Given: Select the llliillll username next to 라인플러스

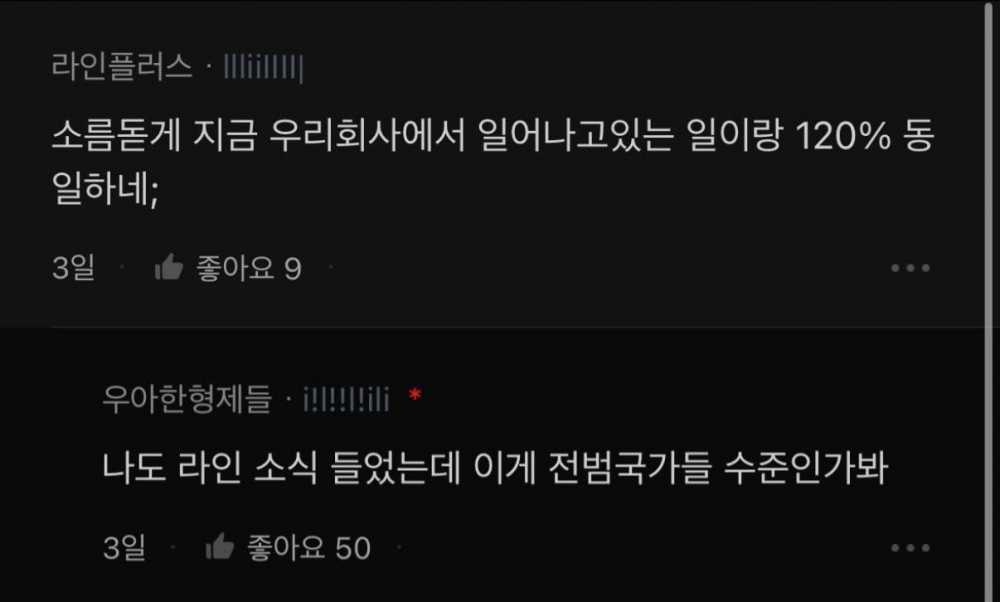Looking at the screenshot, I should click(x=263, y=68).
